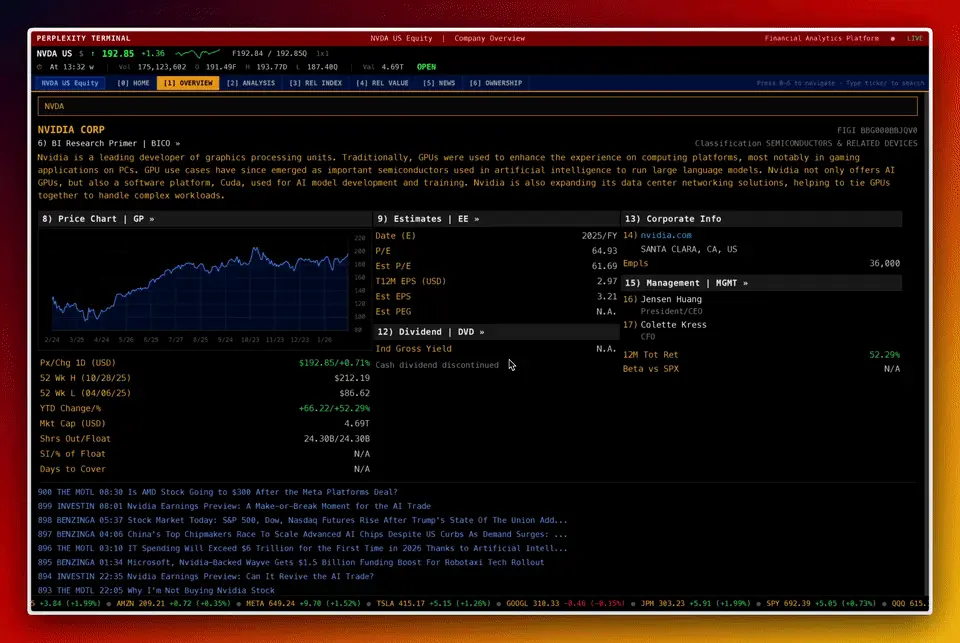This screenshot has height=643, width=960.
Task: Select the NEWS tab
Action: click(x=439, y=83)
